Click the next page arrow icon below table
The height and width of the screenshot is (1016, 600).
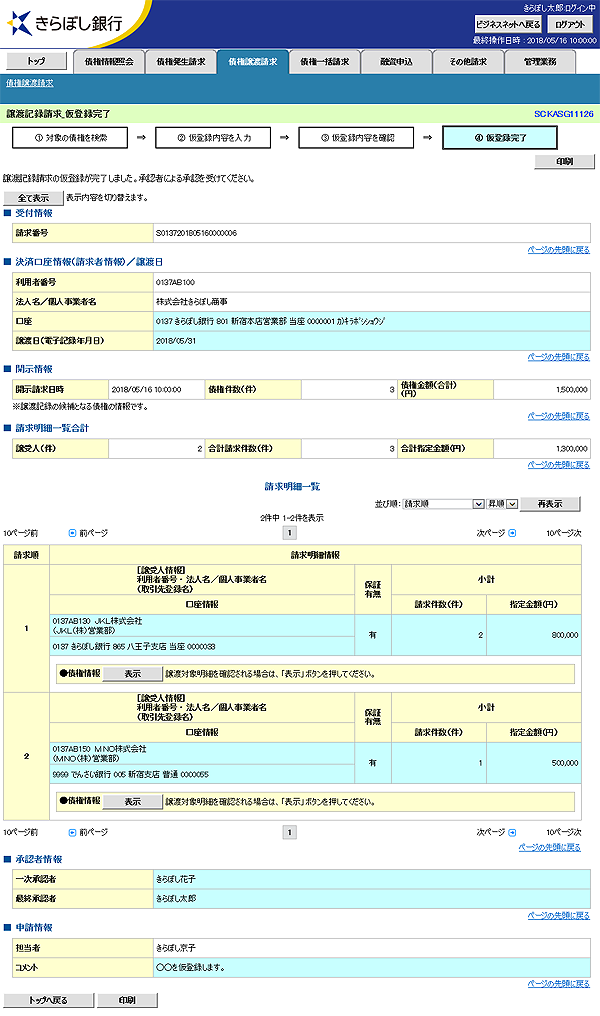tap(513, 833)
